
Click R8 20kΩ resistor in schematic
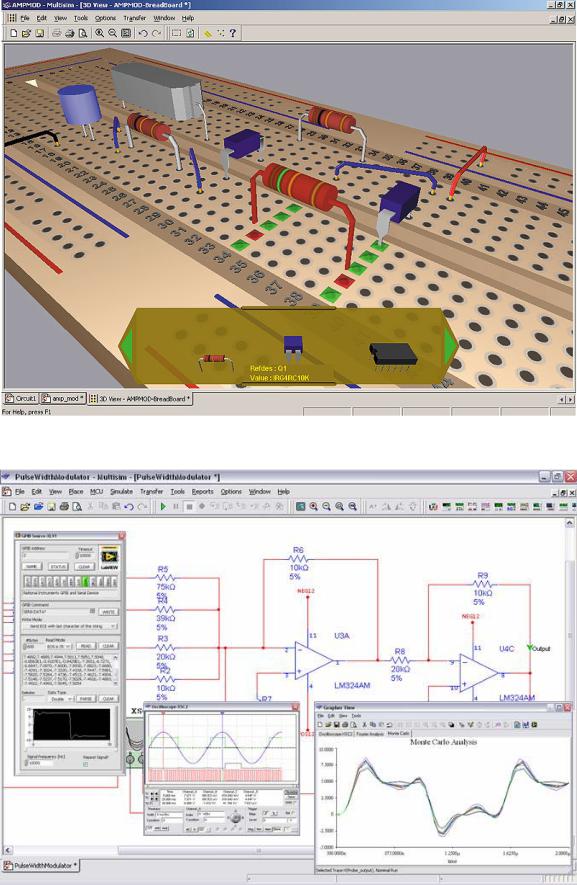(400, 660)
